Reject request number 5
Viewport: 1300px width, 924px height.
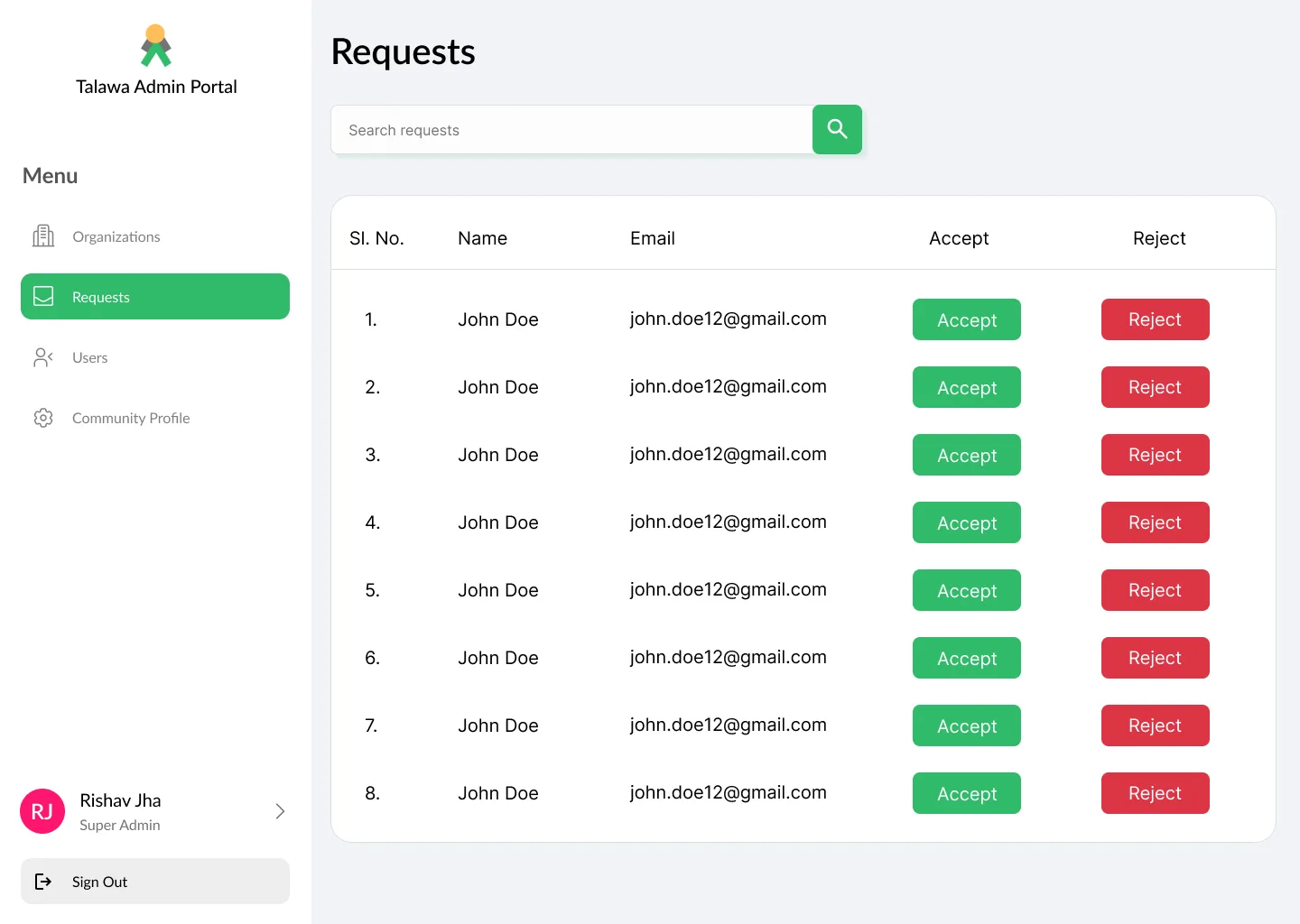[1156, 590]
